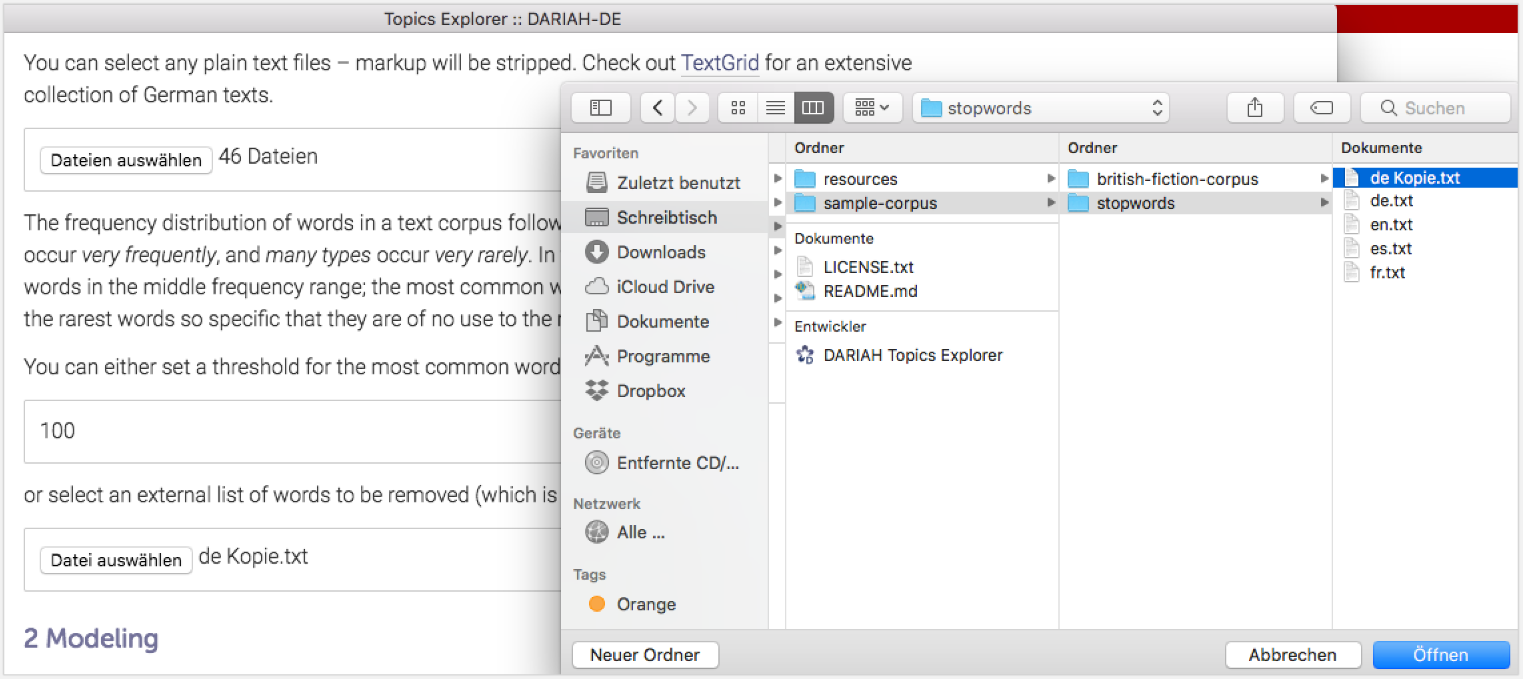Click the edit tags icon
This screenshot has width=1523, height=679.
click(1322, 108)
